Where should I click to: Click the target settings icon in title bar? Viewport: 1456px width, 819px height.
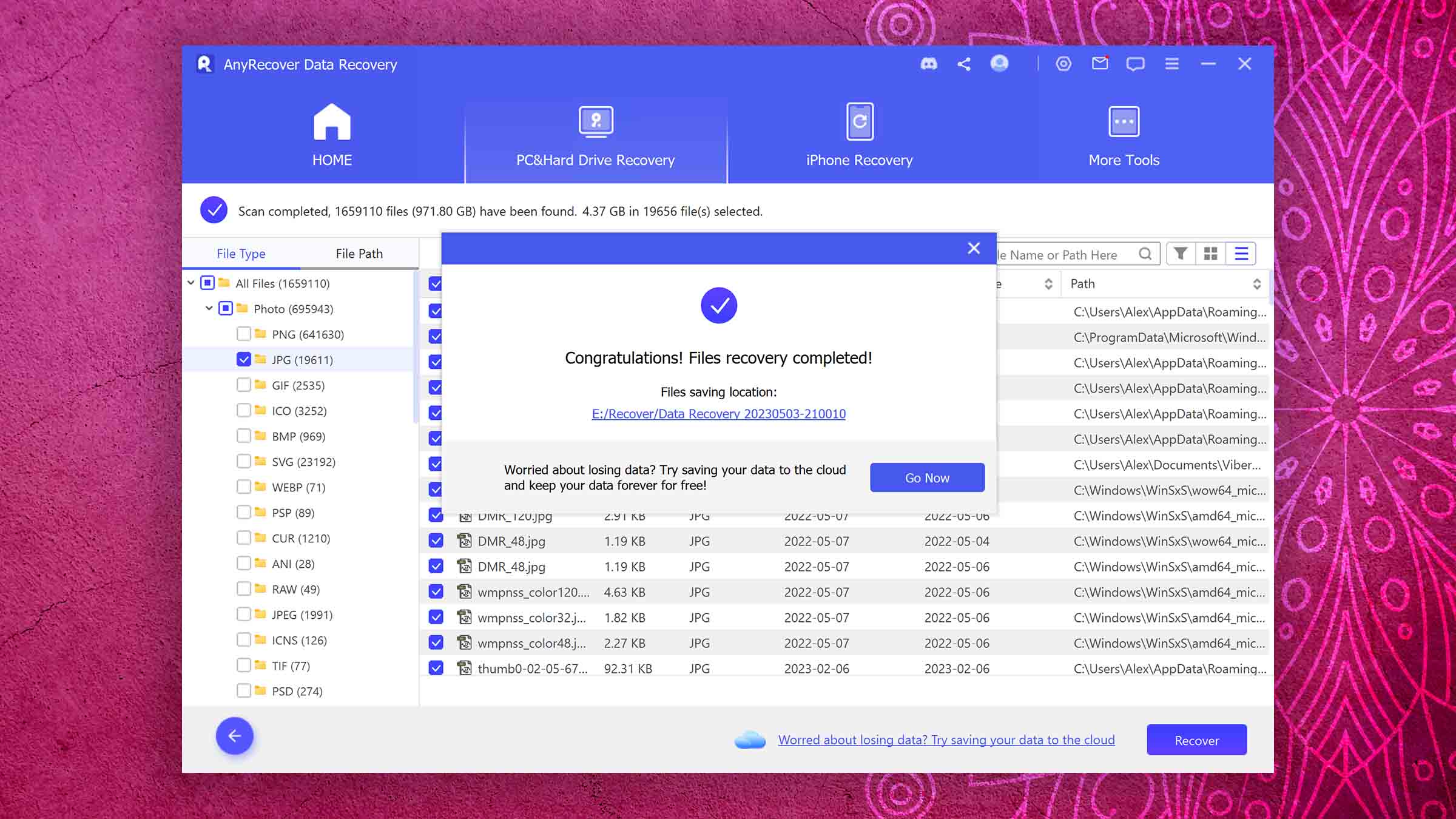(1063, 64)
